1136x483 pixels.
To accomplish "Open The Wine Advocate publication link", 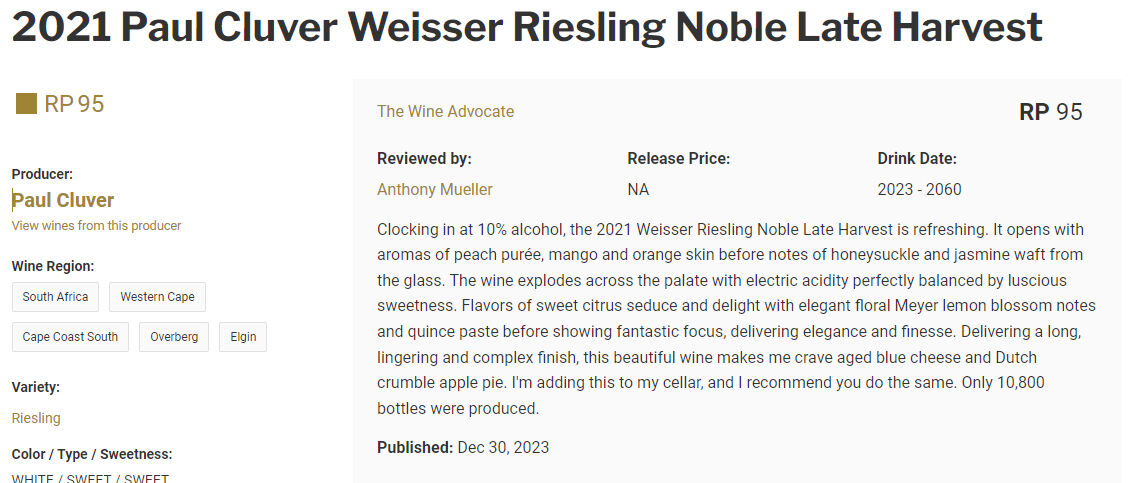I will [445, 112].
